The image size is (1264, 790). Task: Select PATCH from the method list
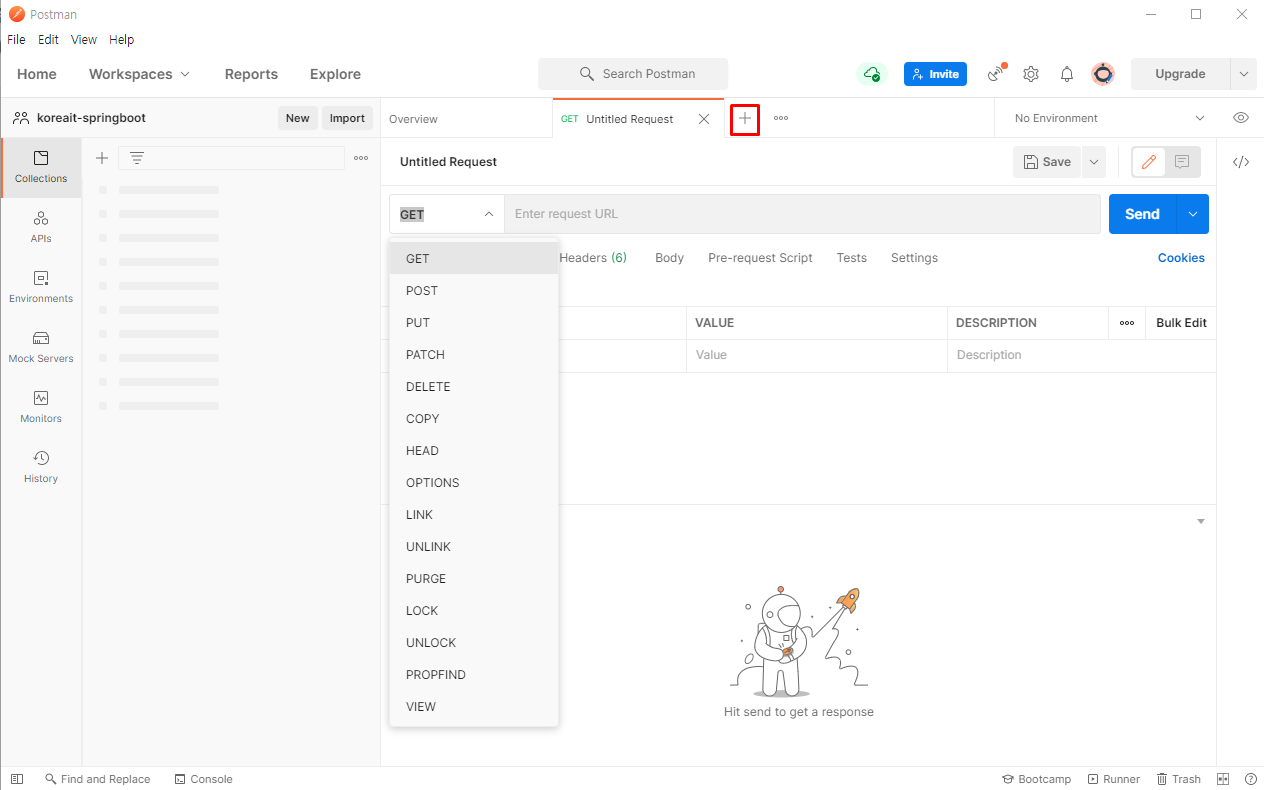click(474, 355)
